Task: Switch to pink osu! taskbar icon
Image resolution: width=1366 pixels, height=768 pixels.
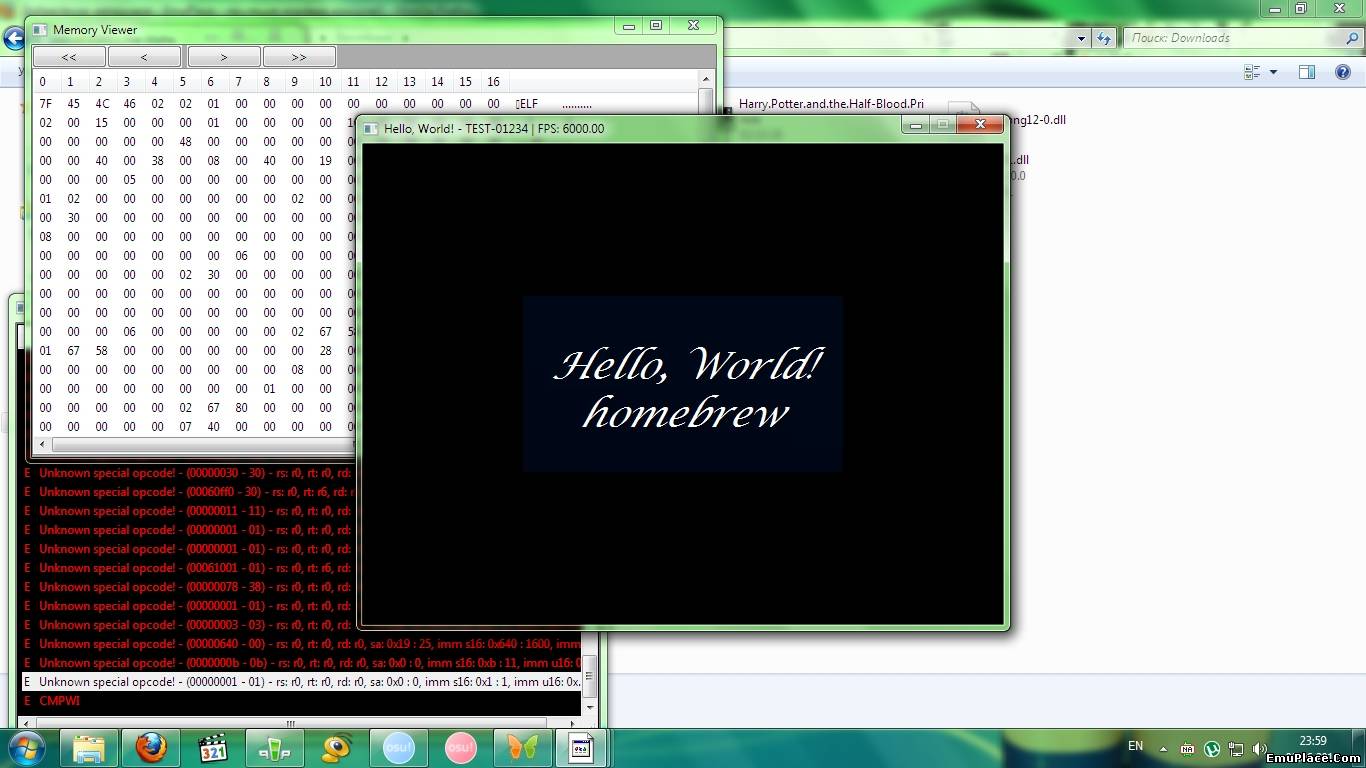Action: [x=461, y=748]
